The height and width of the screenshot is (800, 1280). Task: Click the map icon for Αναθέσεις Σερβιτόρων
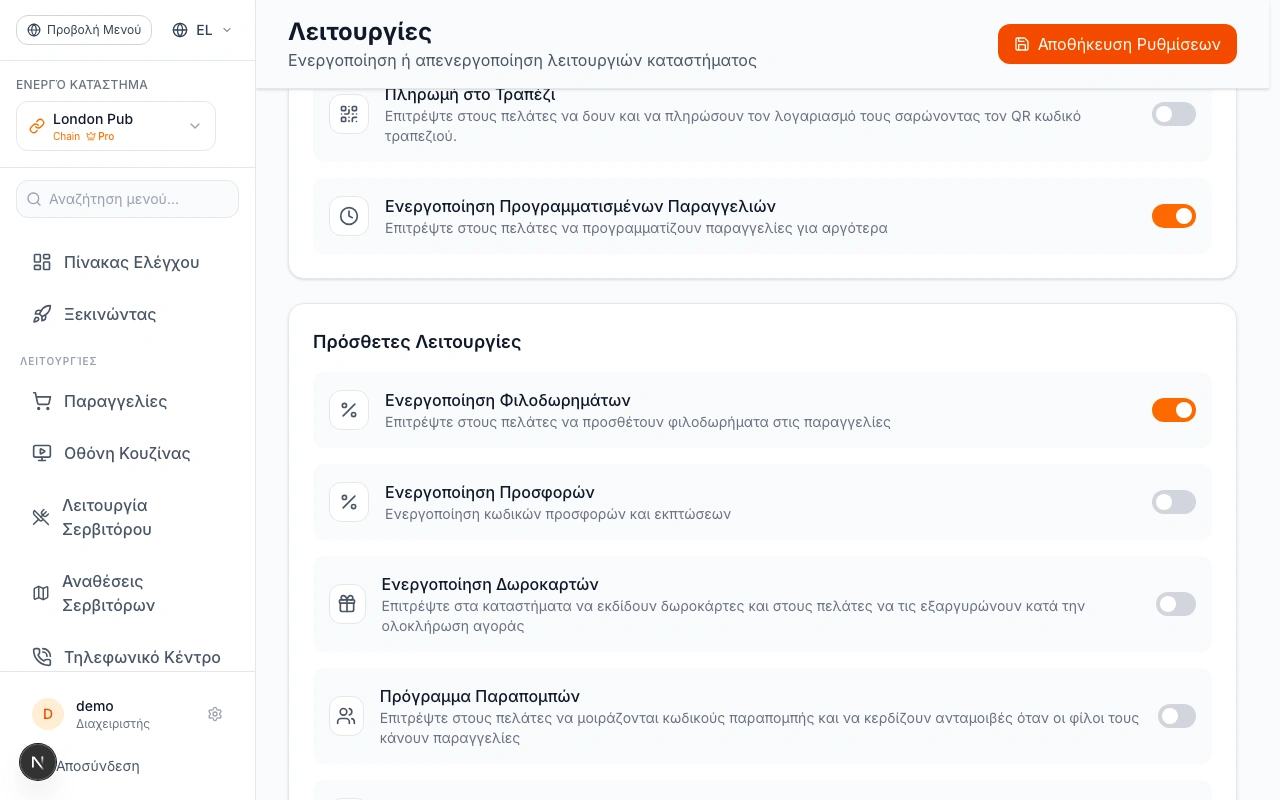pyautogui.click(x=41, y=593)
